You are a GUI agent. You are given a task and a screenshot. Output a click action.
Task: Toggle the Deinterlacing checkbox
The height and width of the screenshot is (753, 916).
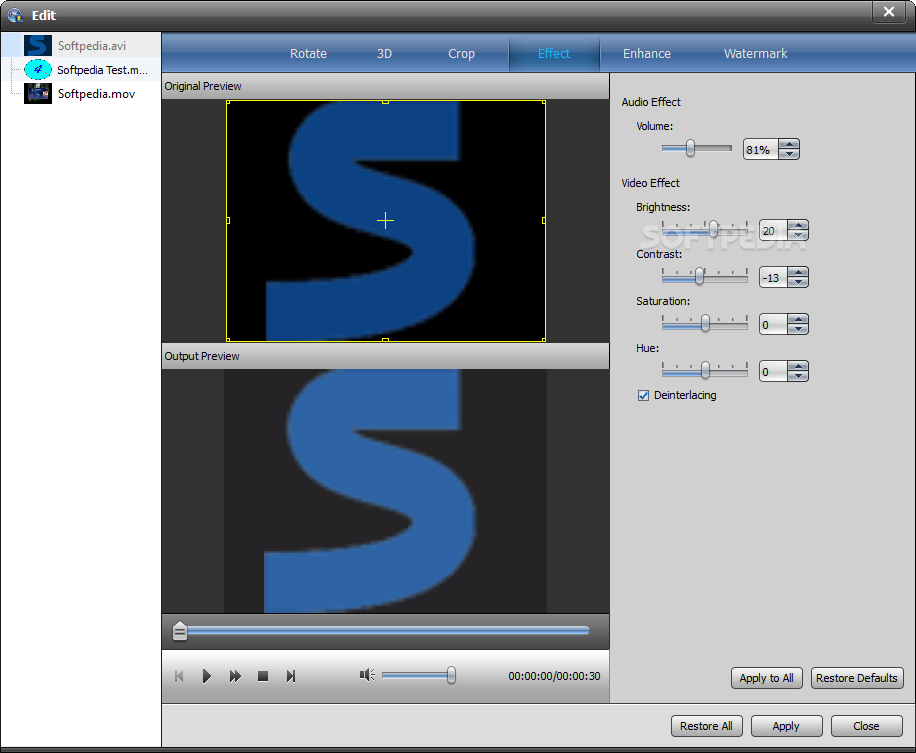pyautogui.click(x=643, y=395)
